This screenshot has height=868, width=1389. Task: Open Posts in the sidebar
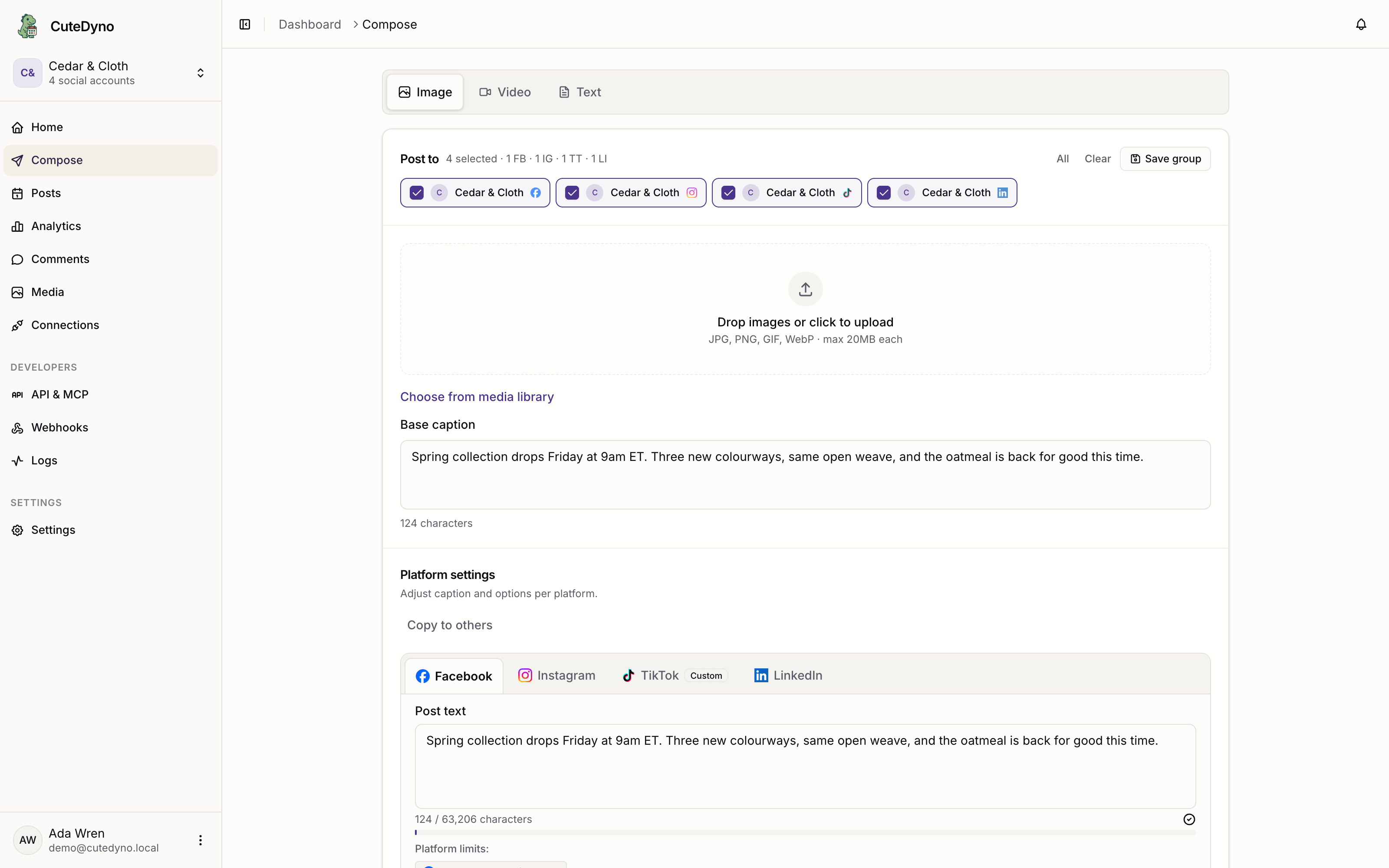[111, 194]
